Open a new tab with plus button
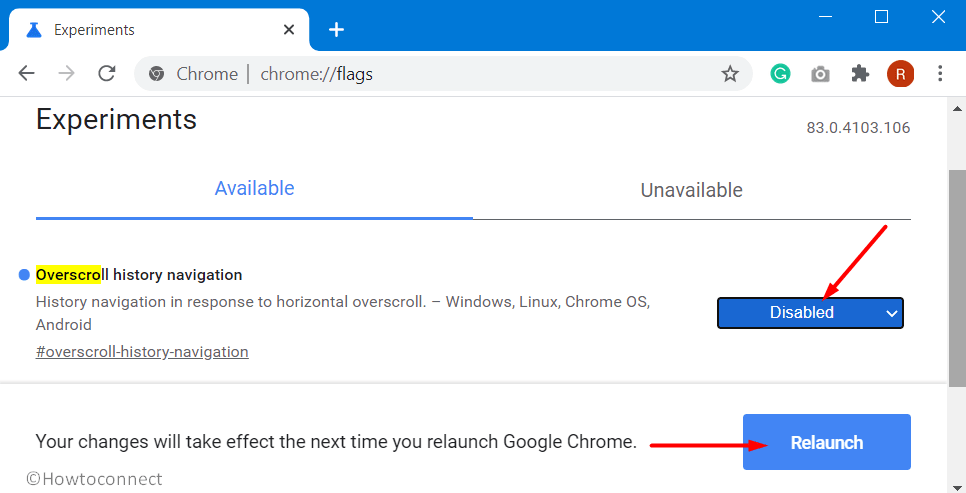This screenshot has width=966, height=493. (x=336, y=30)
